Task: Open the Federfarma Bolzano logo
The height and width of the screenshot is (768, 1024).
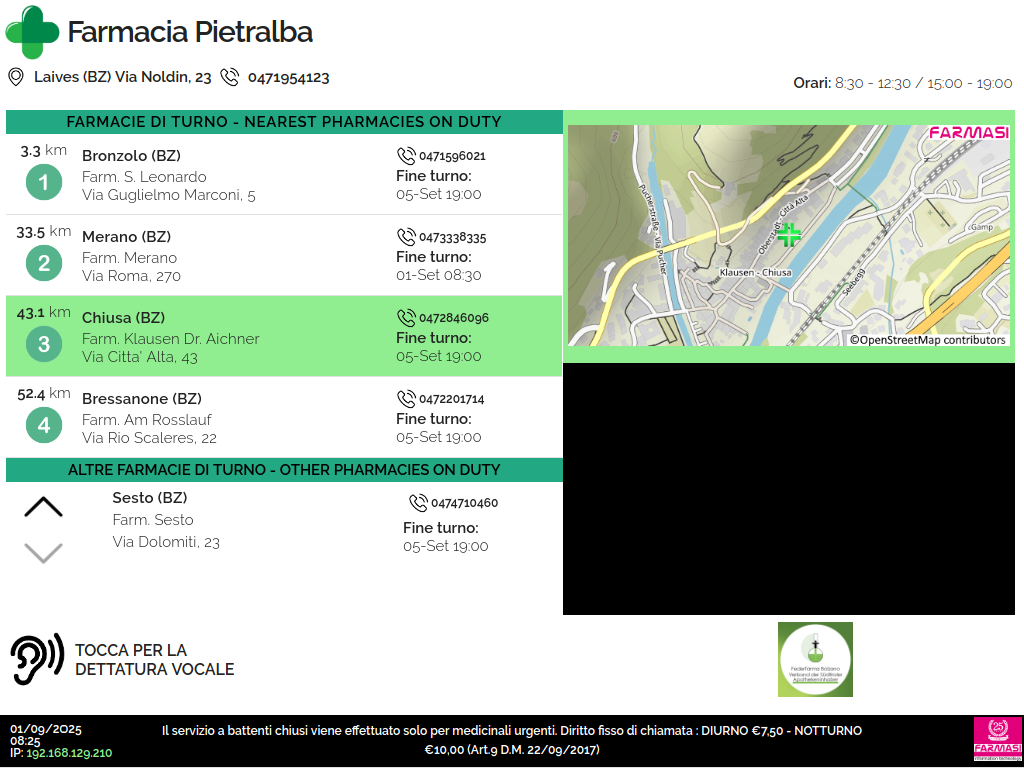Action: [x=815, y=659]
